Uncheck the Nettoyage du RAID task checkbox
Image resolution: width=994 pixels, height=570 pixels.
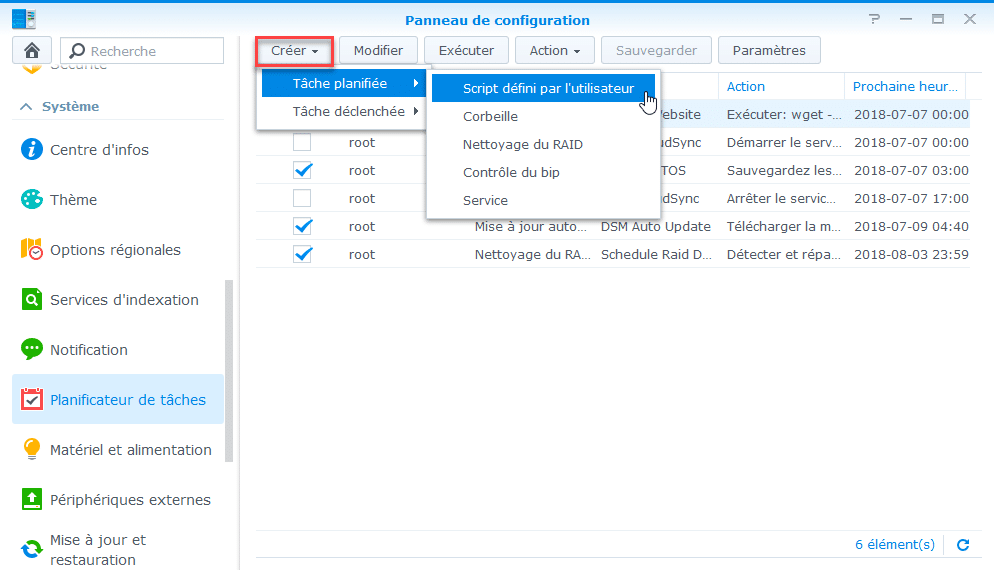click(302, 254)
